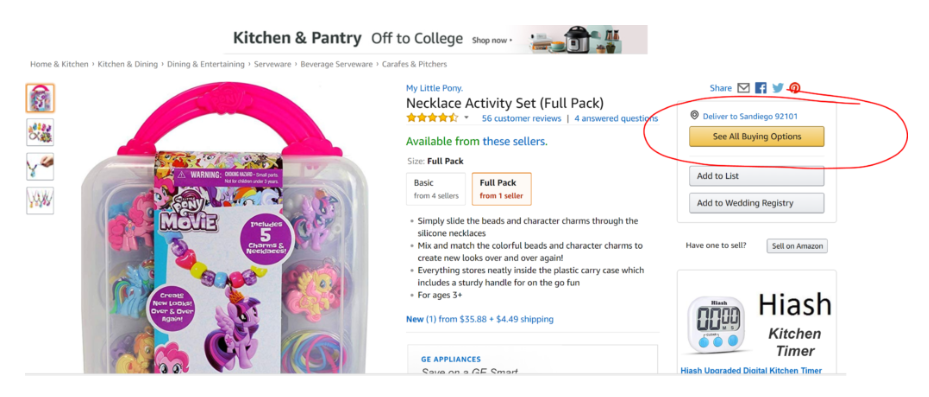Viewport: 929px width, 397px height.
Task: Click the Sell on Amazon button
Action: click(x=797, y=246)
